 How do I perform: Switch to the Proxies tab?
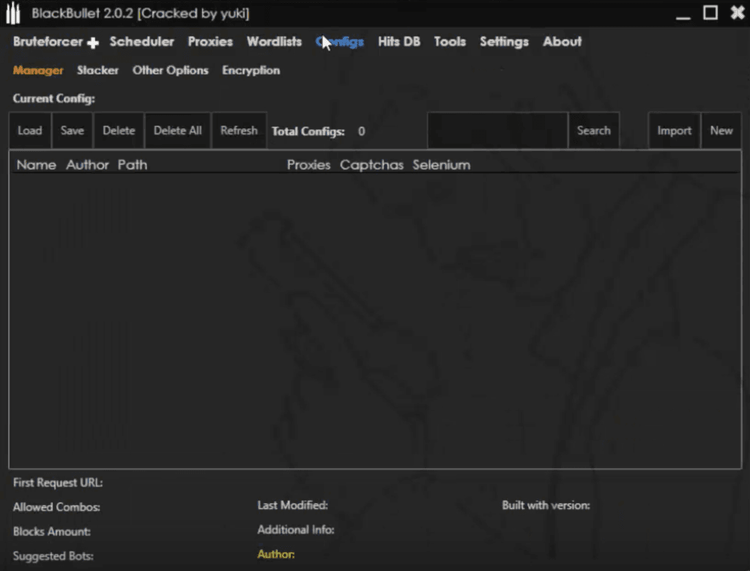click(210, 42)
